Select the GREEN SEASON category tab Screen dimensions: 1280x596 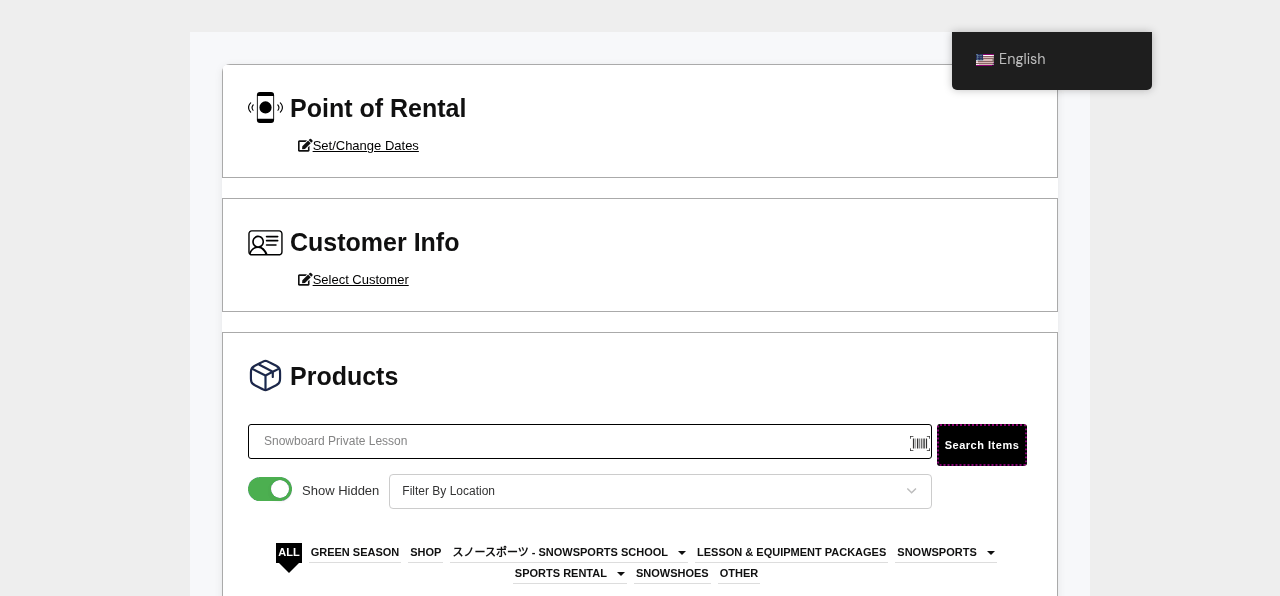(x=355, y=553)
